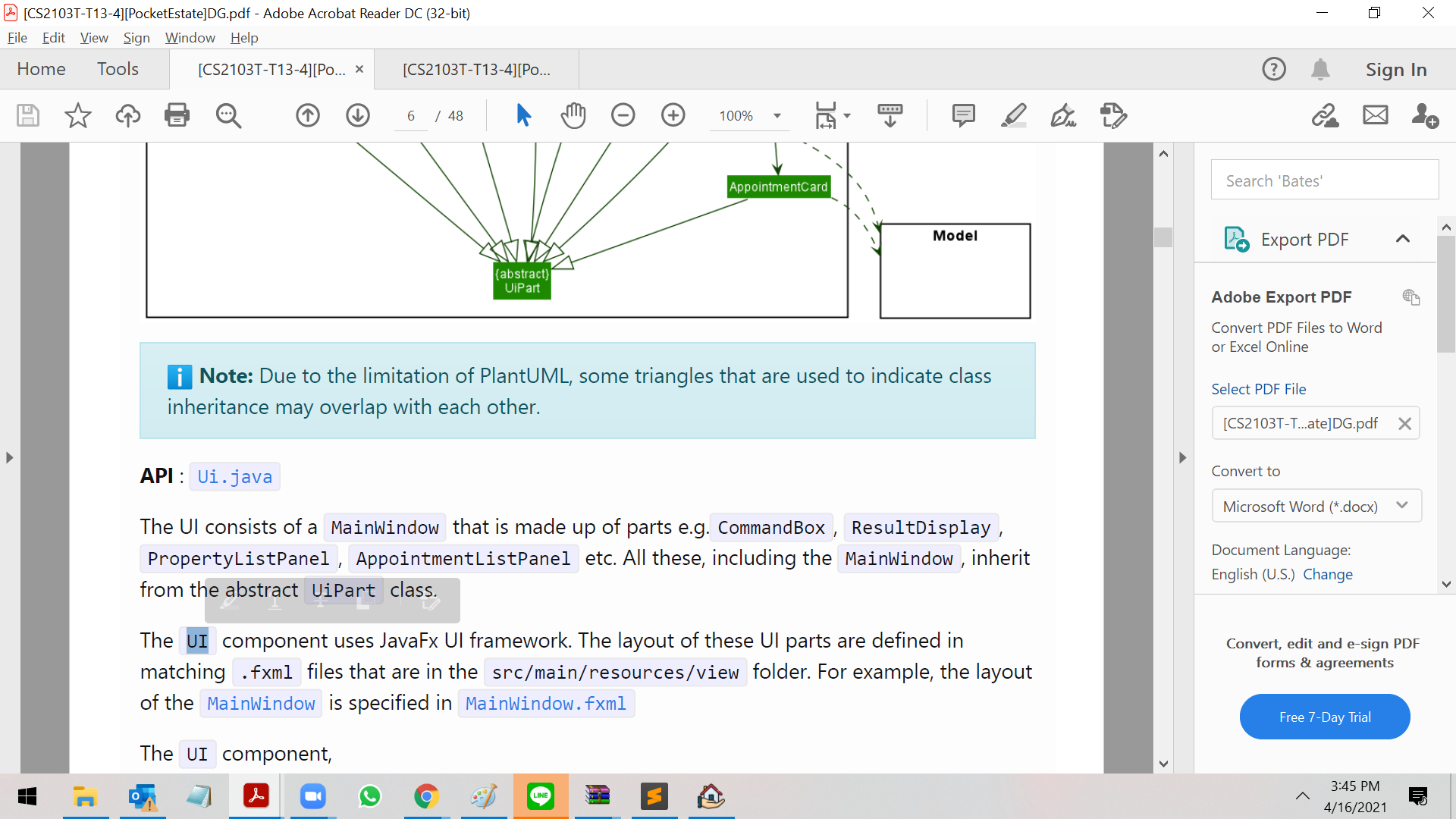Image resolution: width=1456 pixels, height=819 pixels.
Task: Go to previous page arrow icon
Action: [x=308, y=115]
